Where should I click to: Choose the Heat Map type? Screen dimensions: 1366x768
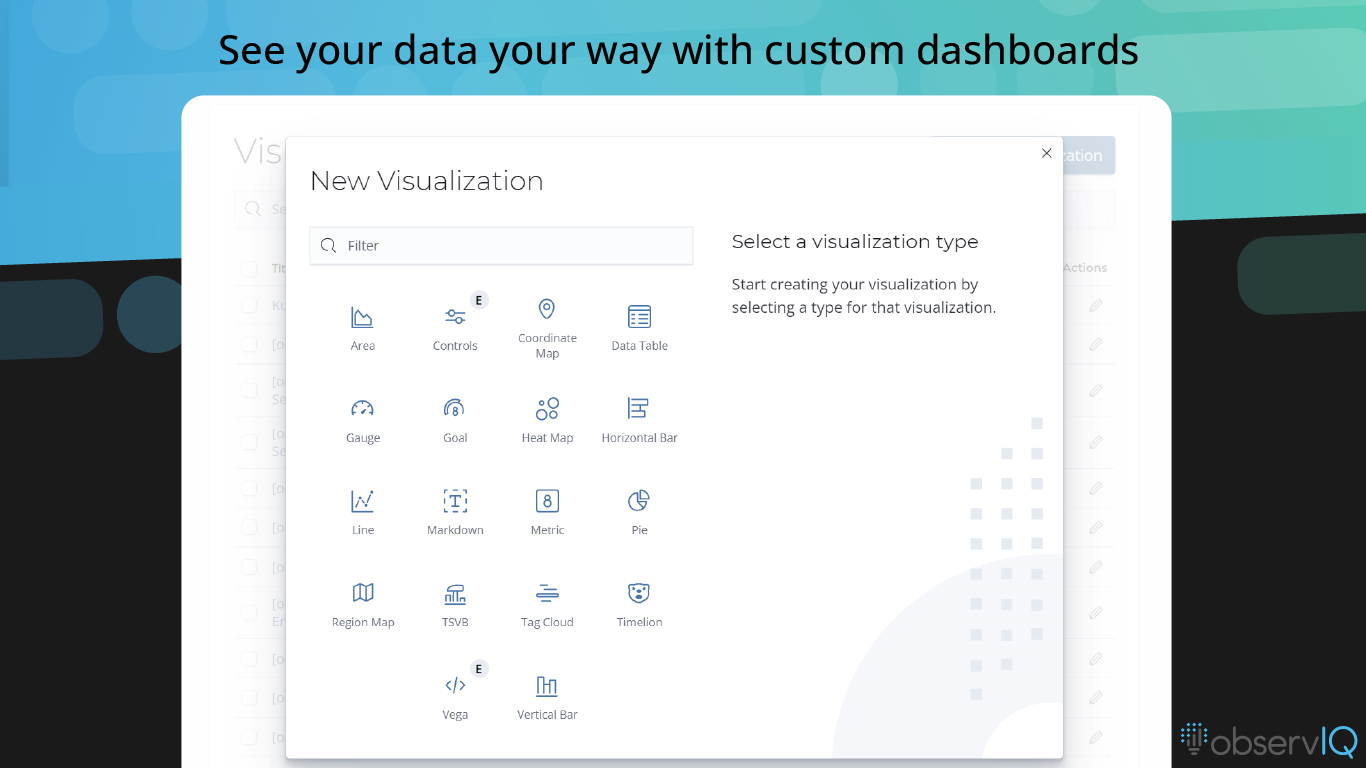click(547, 418)
